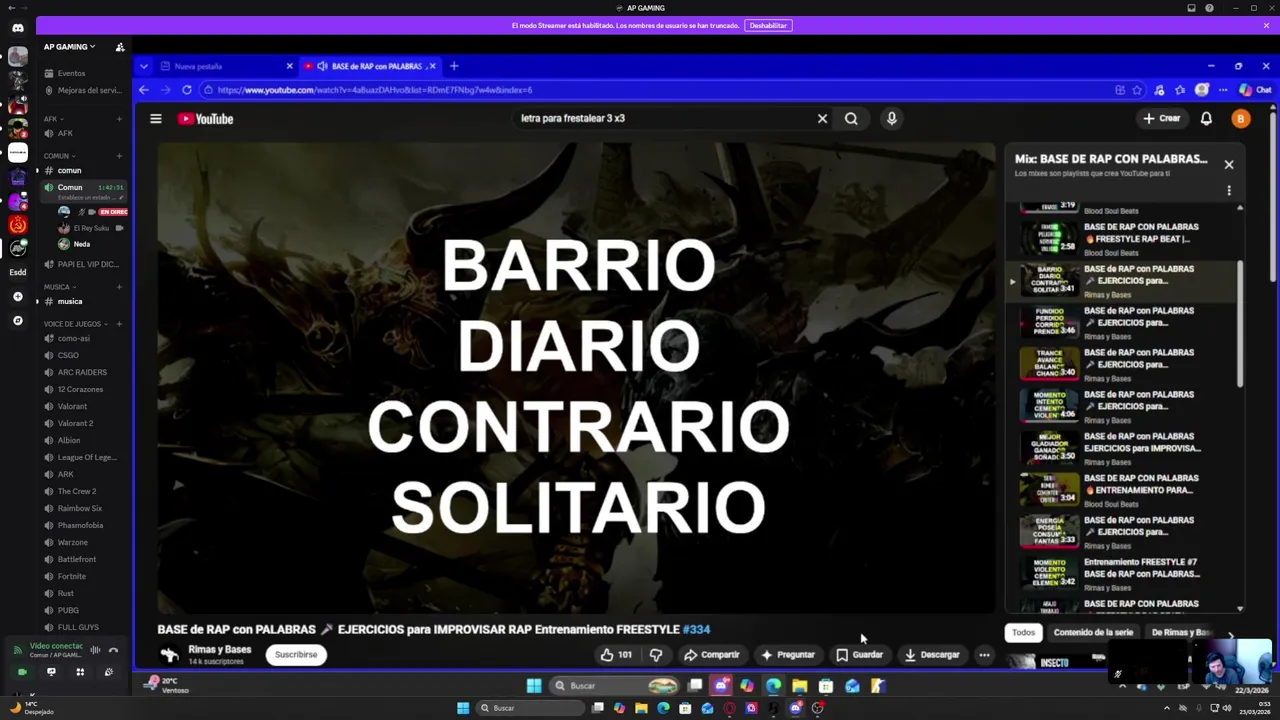Add channel to MUSICA category
The image size is (1280, 720).
coord(119,287)
